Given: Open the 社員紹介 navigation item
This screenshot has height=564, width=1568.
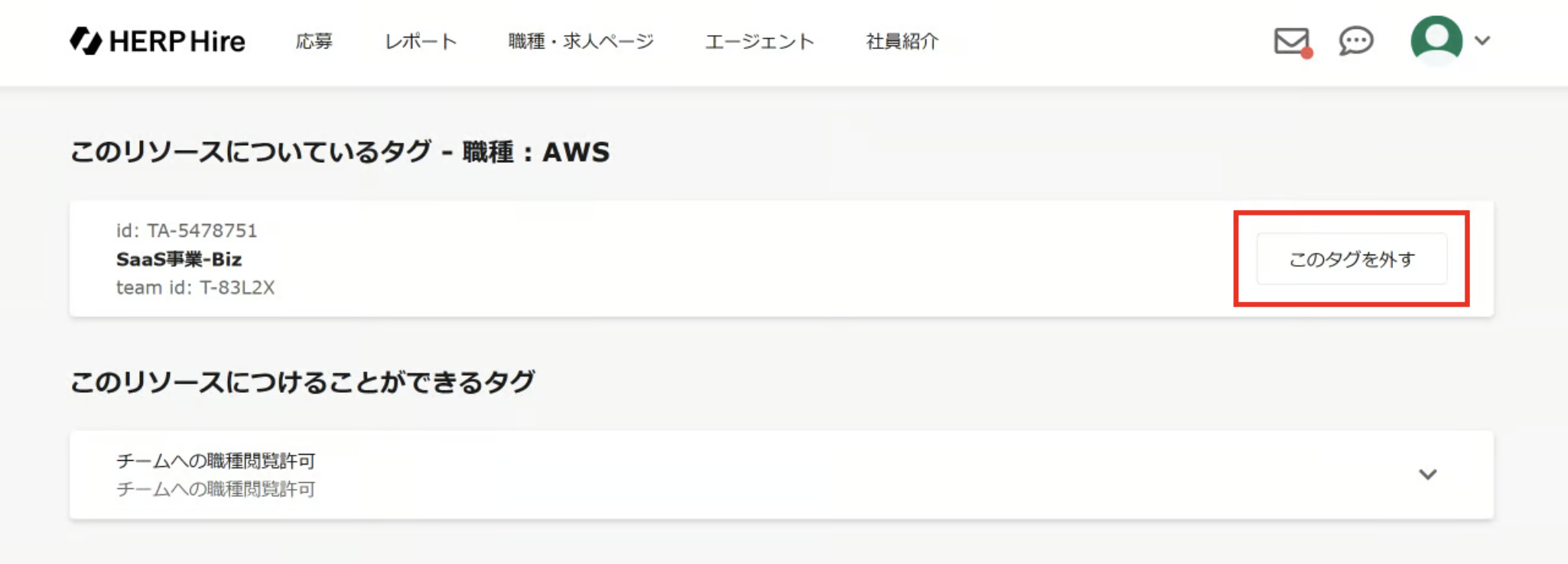Looking at the screenshot, I should pyautogui.click(x=902, y=41).
